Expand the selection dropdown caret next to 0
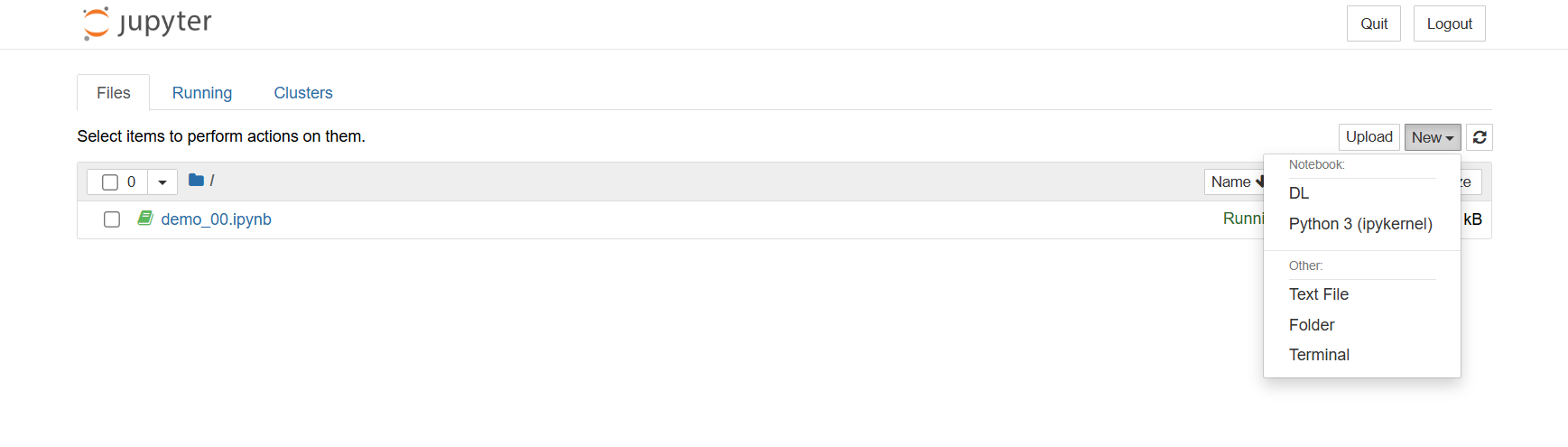The image size is (1568, 447). pyautogui.click(x=162, y=182)
